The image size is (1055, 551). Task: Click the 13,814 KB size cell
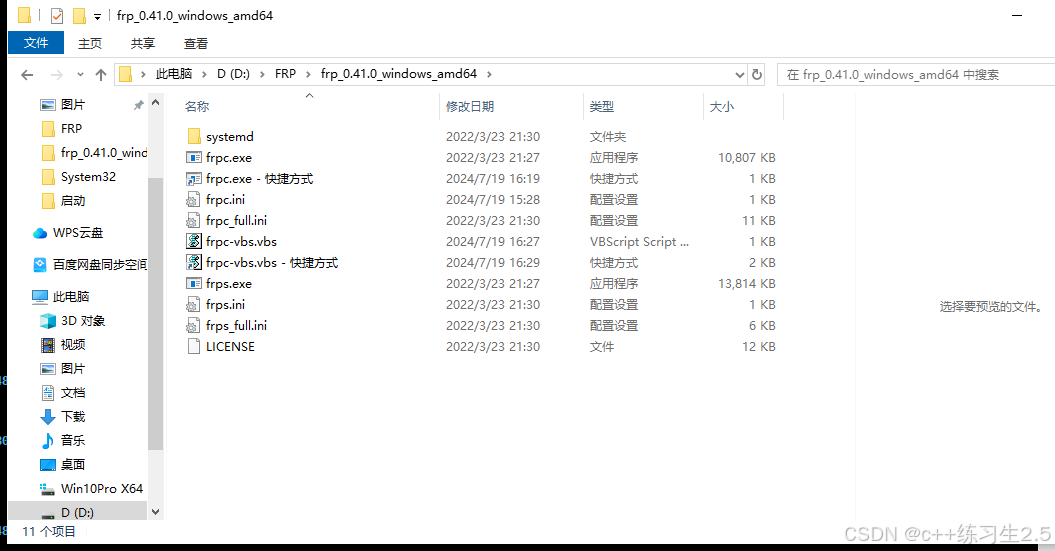746,283
